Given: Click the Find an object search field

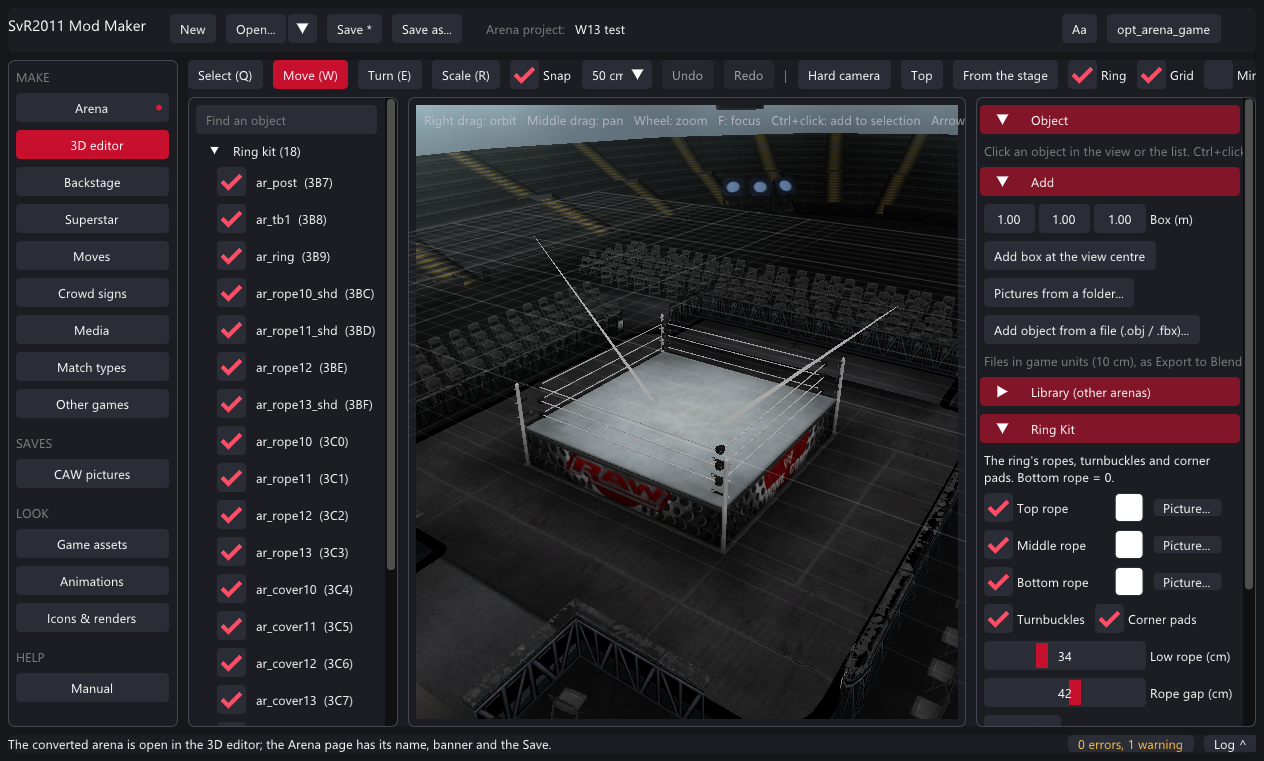Looking at the screenshot, I should point(286,120).
